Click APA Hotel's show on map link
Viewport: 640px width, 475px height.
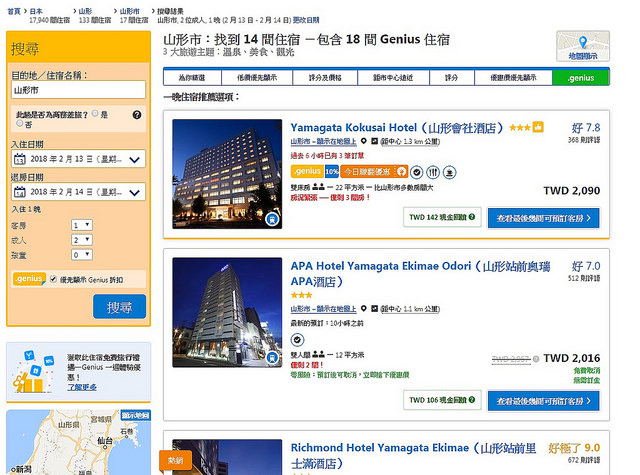pyautogui.click(x=323, y=309)
